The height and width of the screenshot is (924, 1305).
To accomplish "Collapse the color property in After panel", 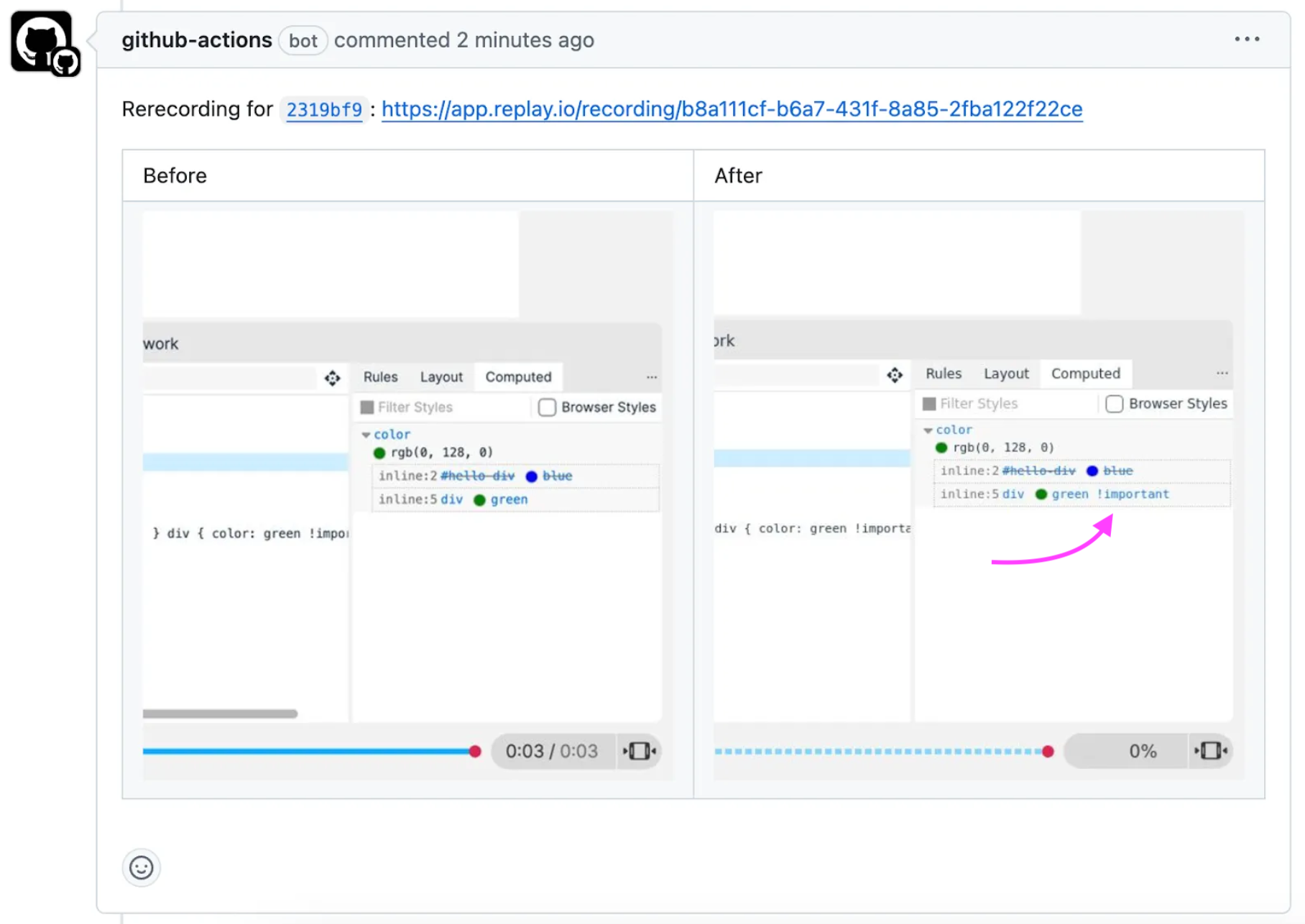I will (x=928, y=430).
